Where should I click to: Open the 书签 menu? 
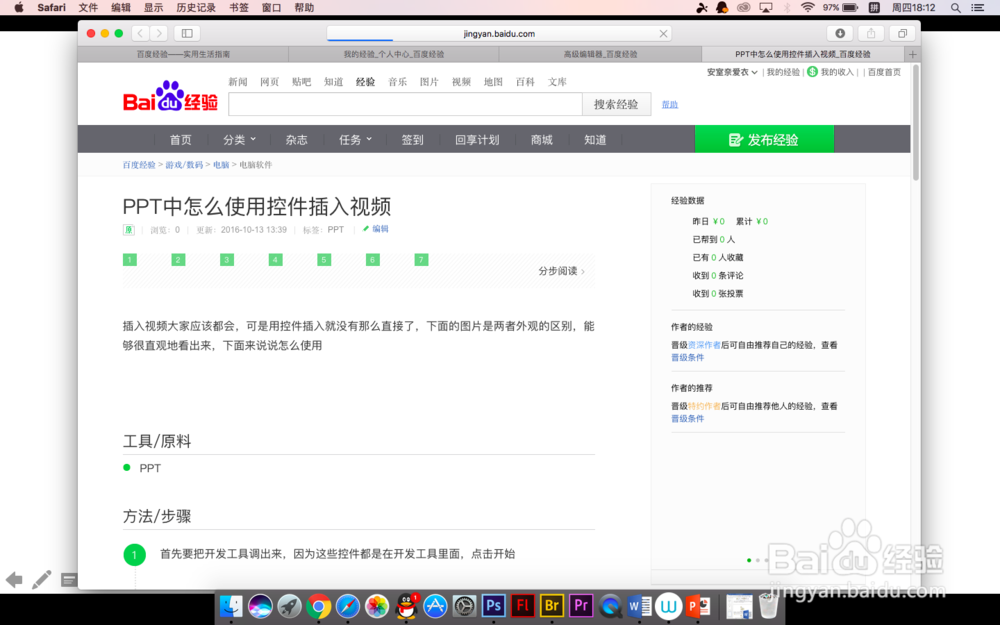(x=239, y=8)
